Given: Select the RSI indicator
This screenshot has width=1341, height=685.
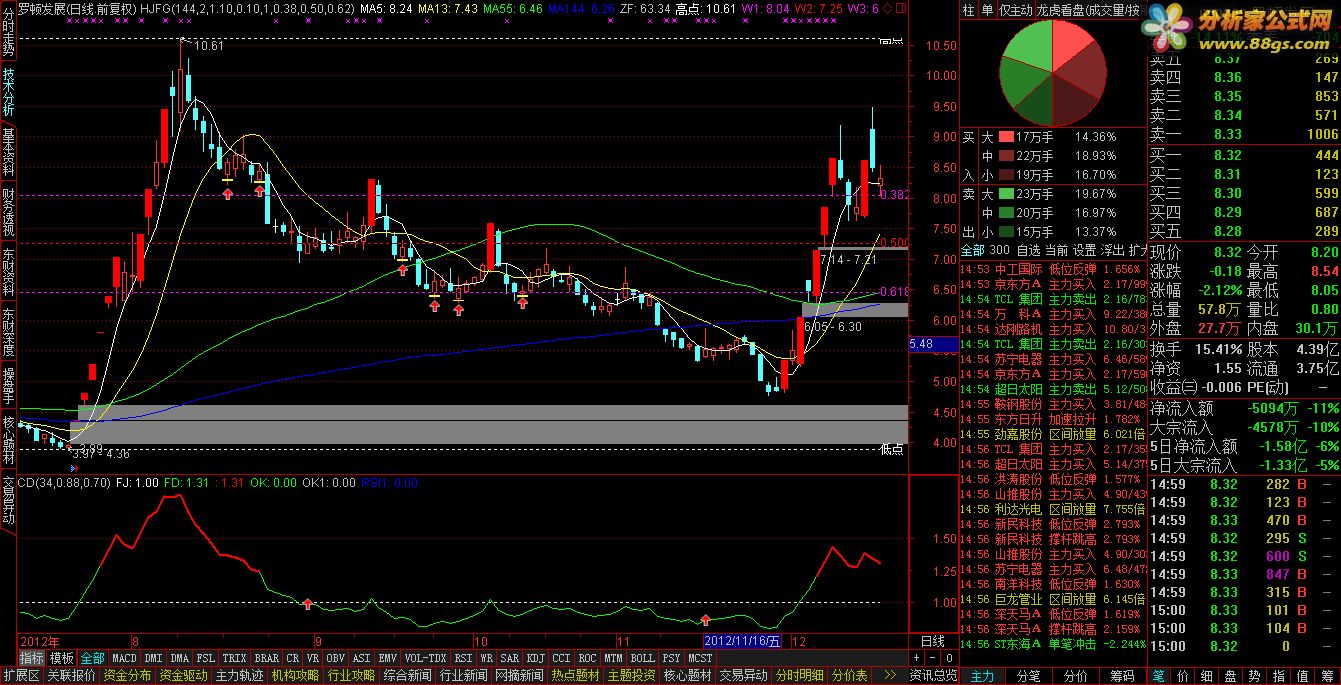Looking at the screenshot, I should [463, 659].
